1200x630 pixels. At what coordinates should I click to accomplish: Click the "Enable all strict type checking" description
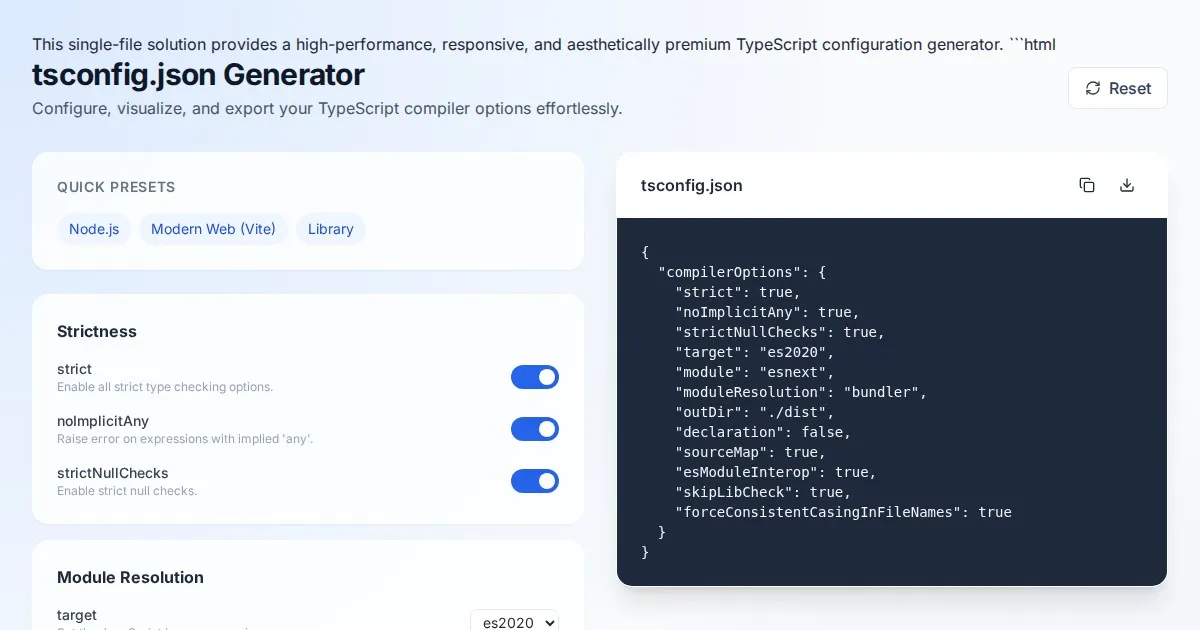pos(165,387)
